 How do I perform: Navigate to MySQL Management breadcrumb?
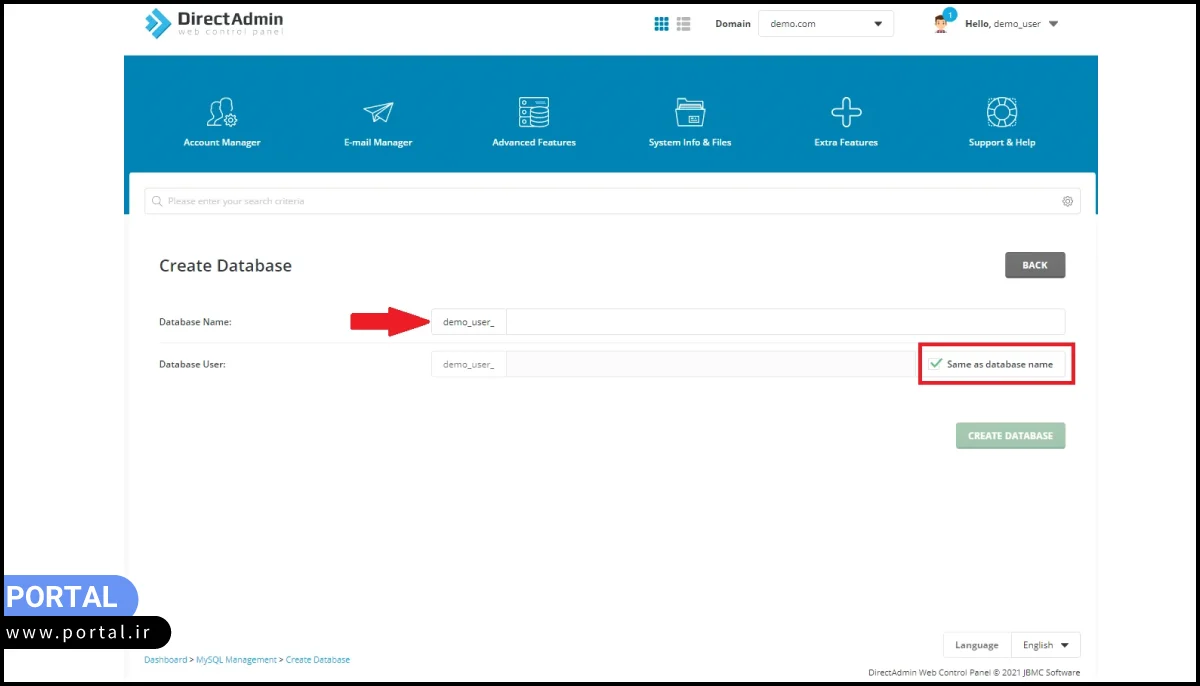[236, 660]
